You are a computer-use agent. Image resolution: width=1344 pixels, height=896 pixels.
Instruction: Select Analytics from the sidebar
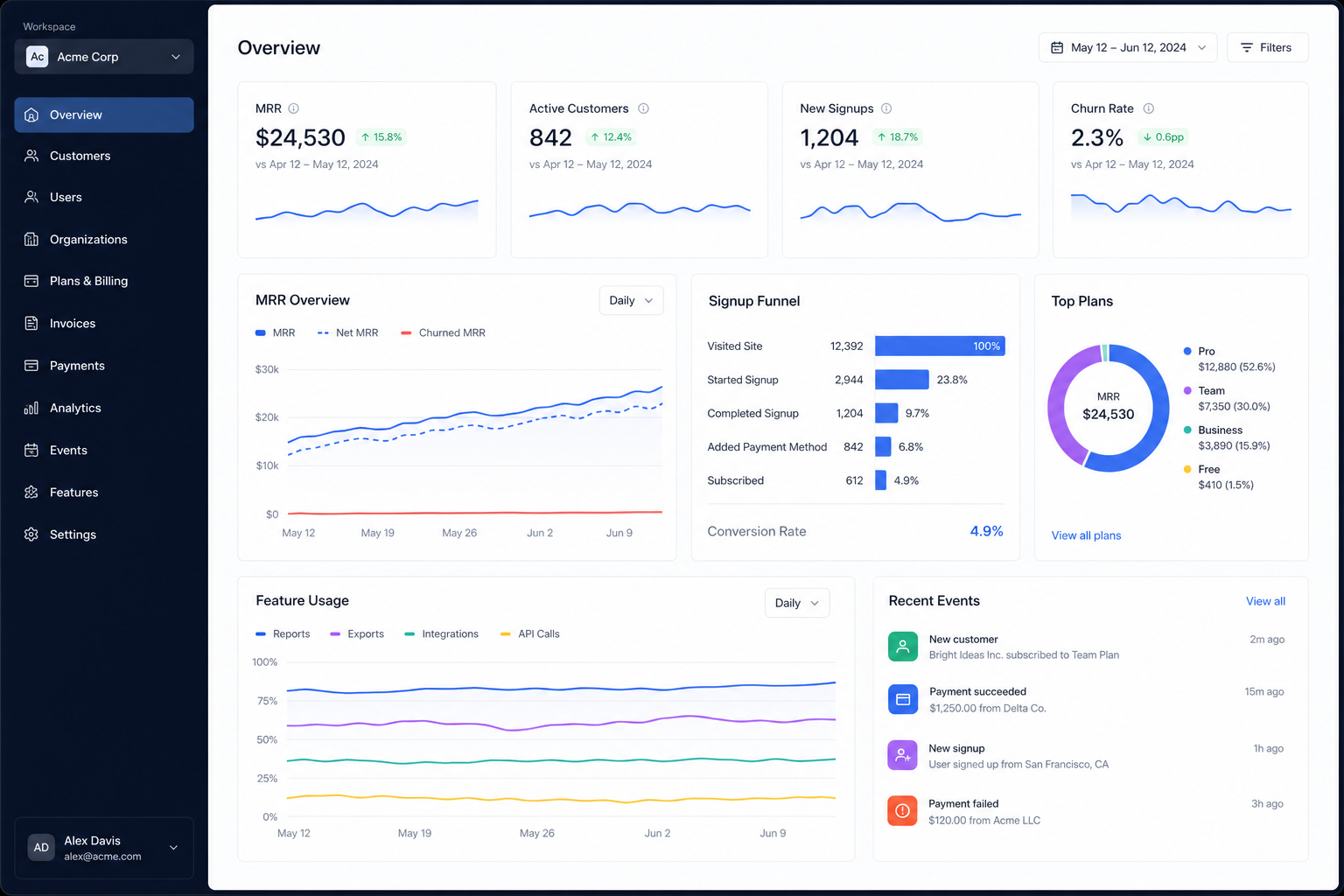click(104, 408)
